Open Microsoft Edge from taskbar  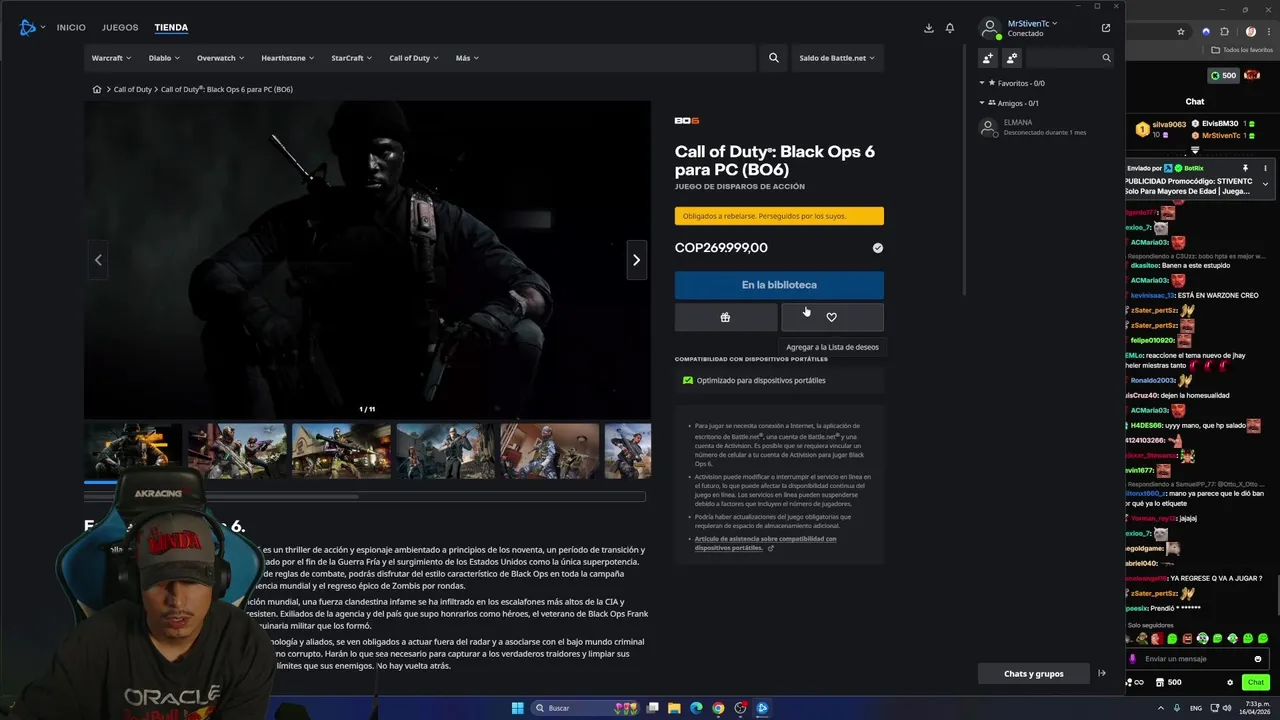[x=696, y=708]
